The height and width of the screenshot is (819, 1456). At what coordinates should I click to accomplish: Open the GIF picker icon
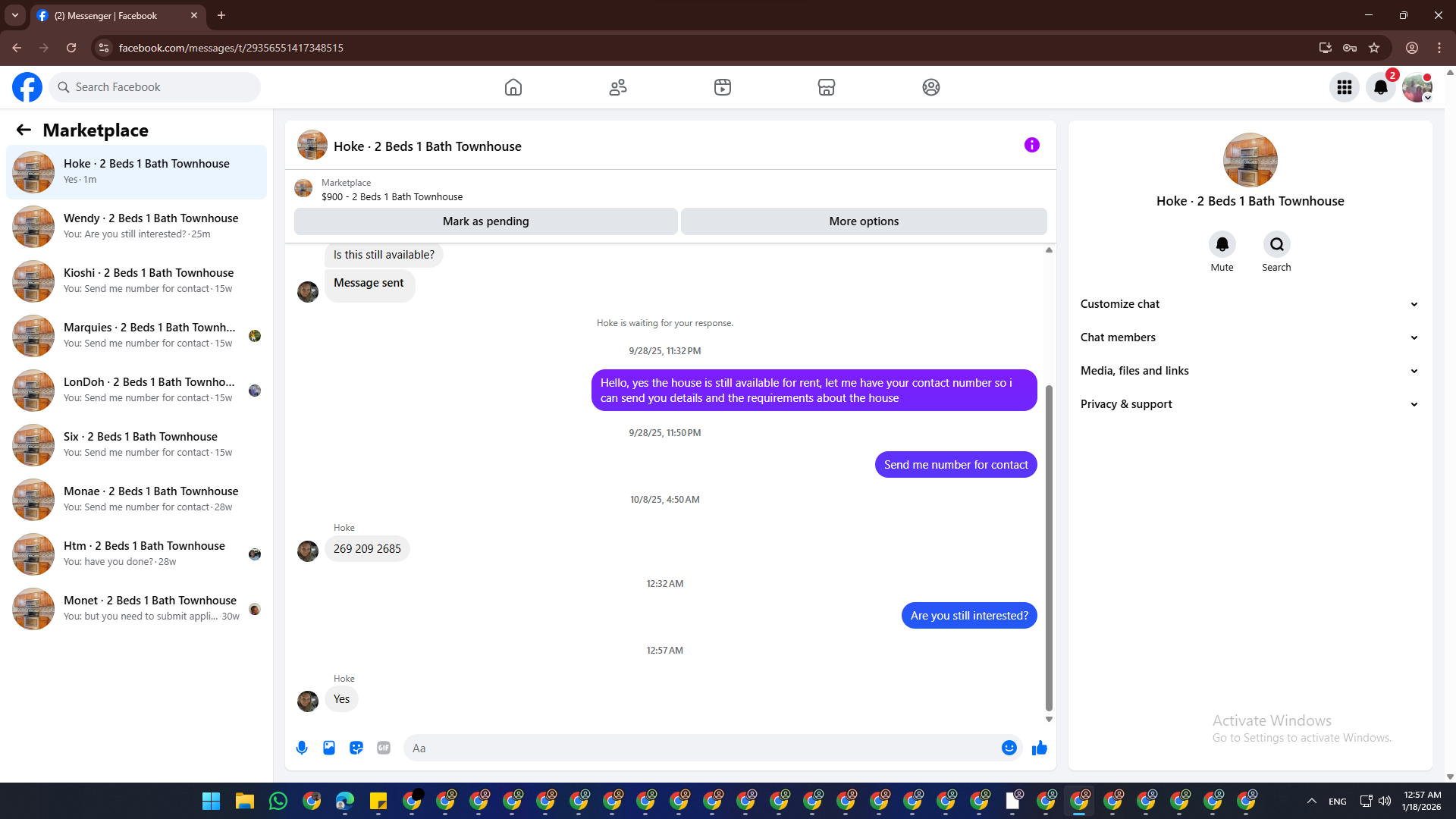tap(384, 748)
